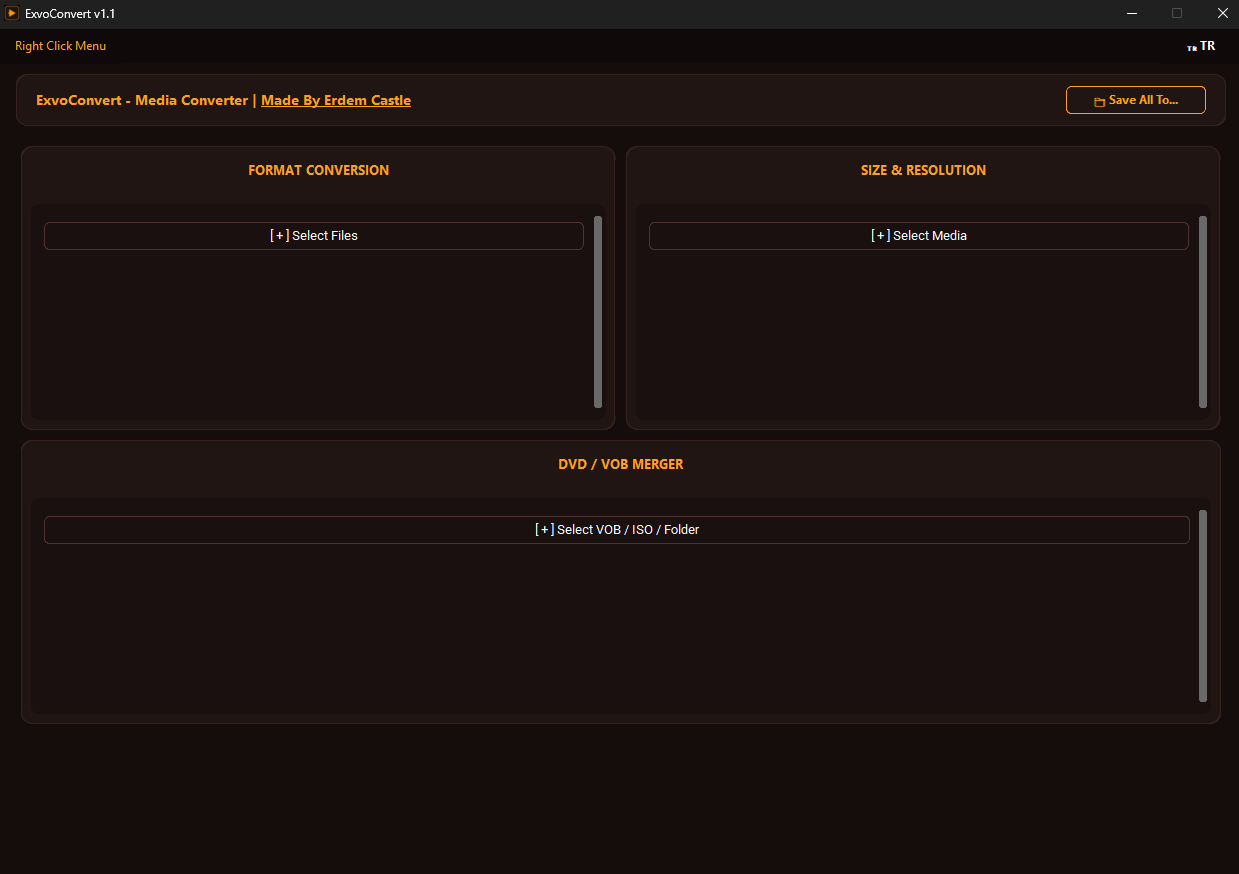Click the FORMAT CONVERSION heading
Image resolution: width=1239 pixels, height=874 pixels.
coord(319,170)
